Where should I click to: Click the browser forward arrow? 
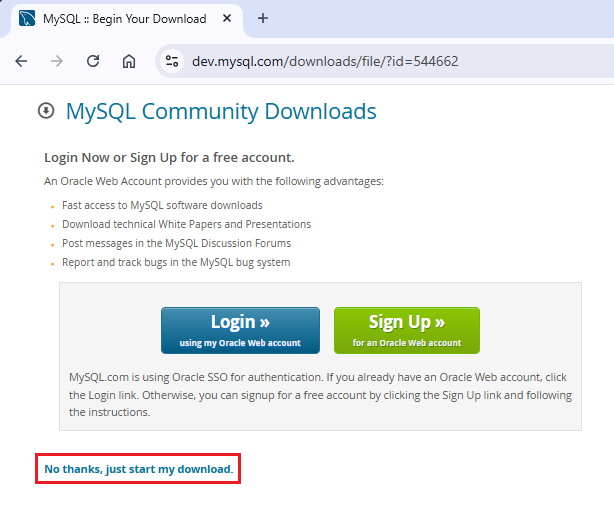(57, 61)
